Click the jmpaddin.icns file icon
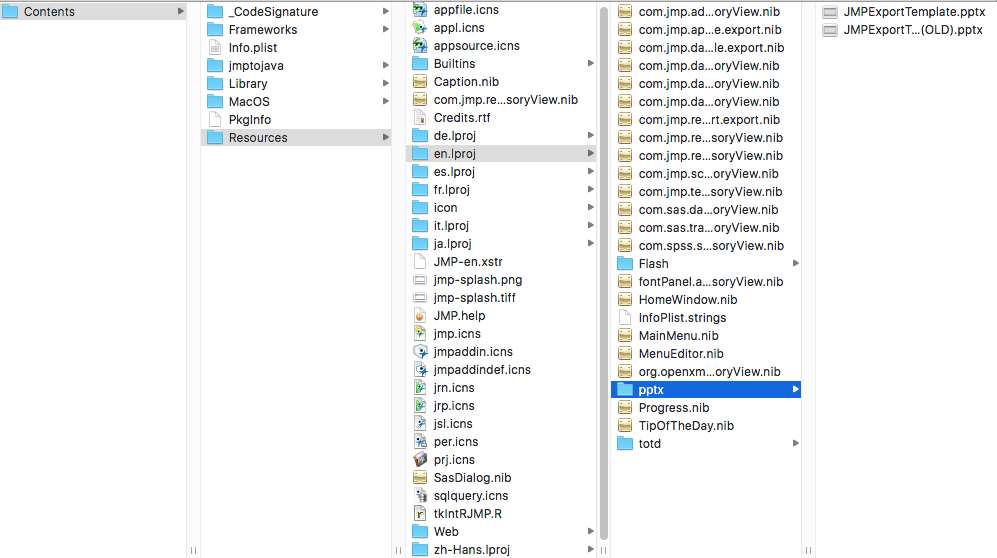Screen dimensions: 997x558 pyautogui.click(x=420, y=351)
